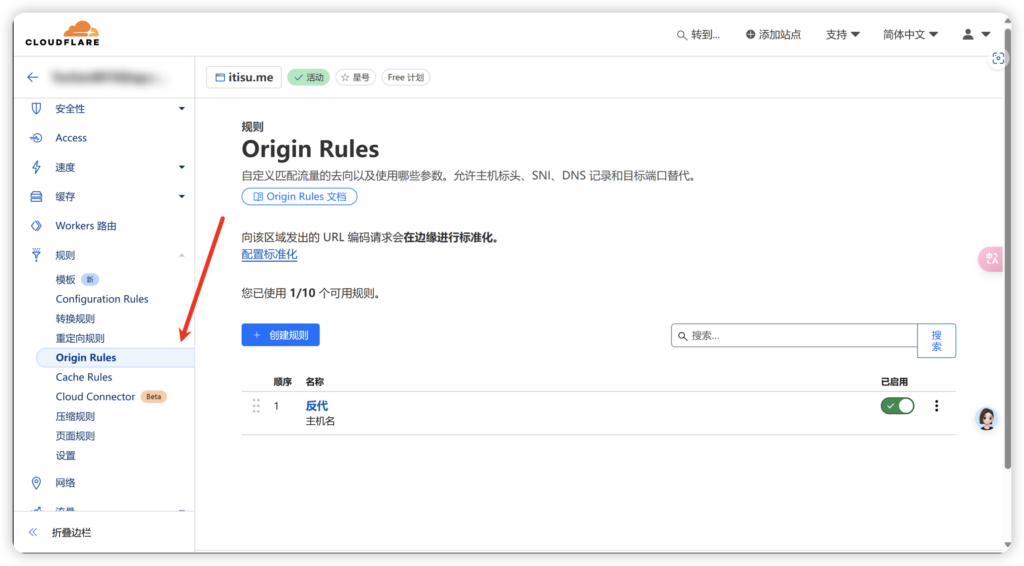Image resolution: width=1024 pixels, height=566 pixels.
Task: Open the 支持 dropdown menu
Action: click(842, 35)
